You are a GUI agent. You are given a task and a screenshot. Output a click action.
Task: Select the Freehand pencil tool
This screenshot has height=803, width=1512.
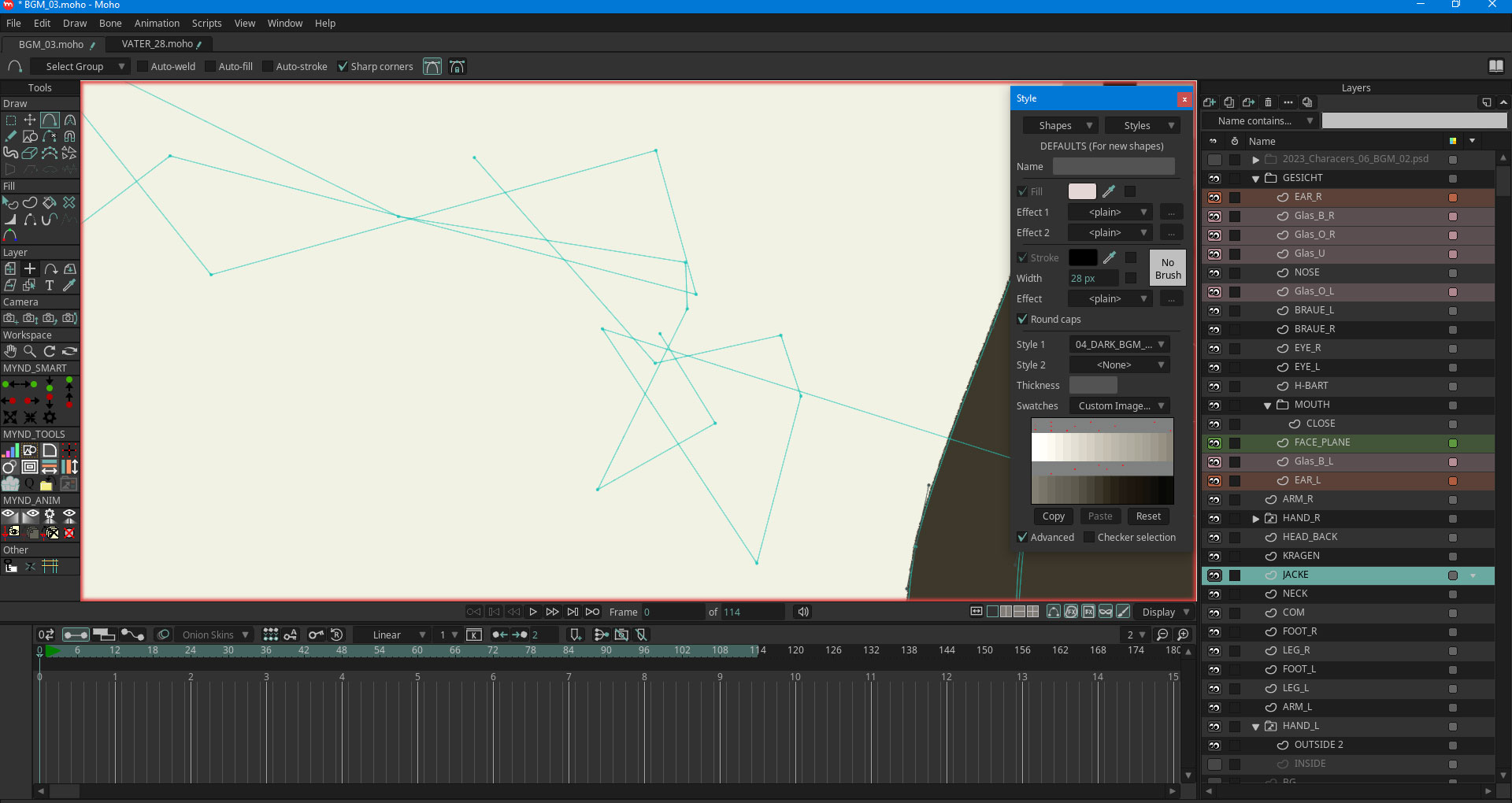(x=10, y=137)
